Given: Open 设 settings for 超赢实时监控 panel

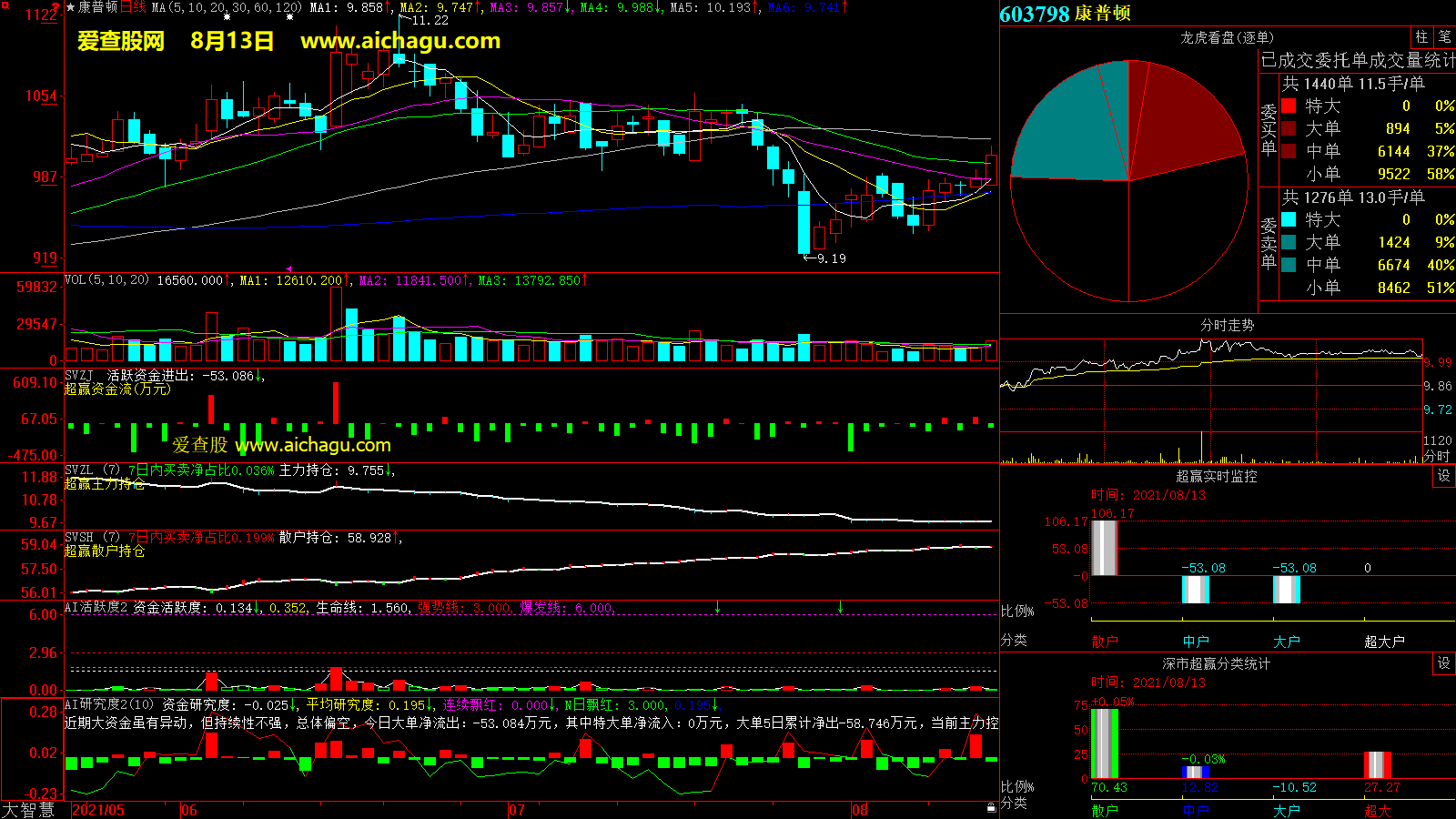Looking at the screenshot, I should [1444, 476].
